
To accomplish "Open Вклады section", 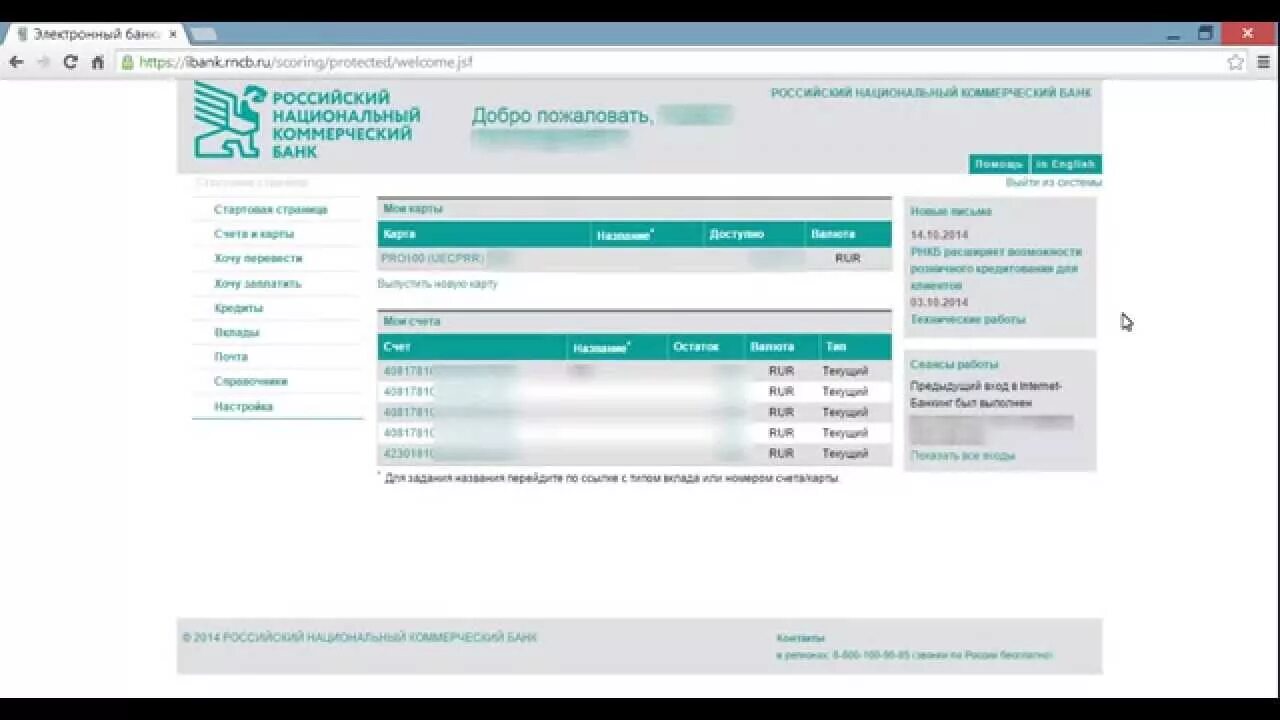I will 236,332.
